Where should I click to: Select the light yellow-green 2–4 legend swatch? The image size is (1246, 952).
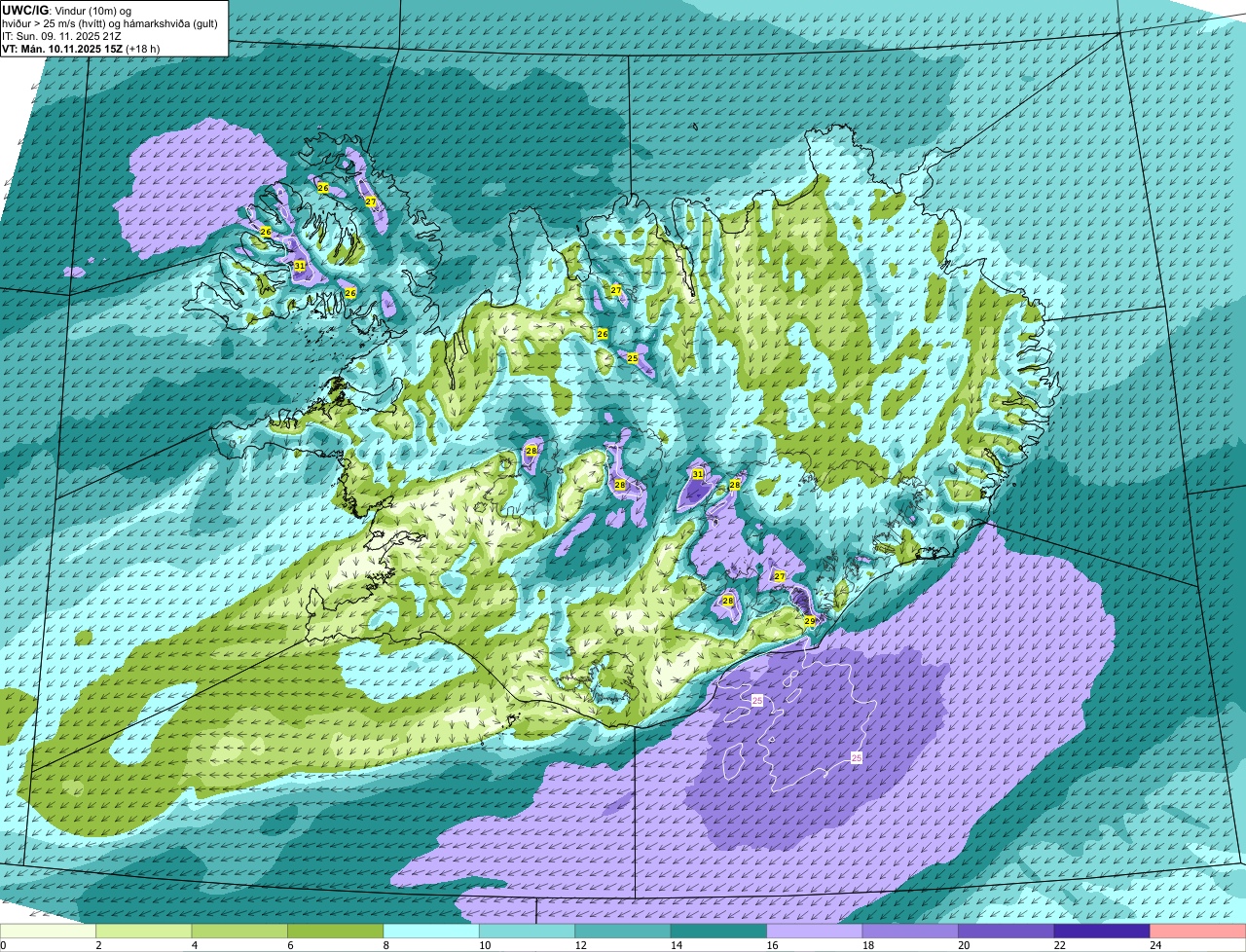tap(145, 932)
